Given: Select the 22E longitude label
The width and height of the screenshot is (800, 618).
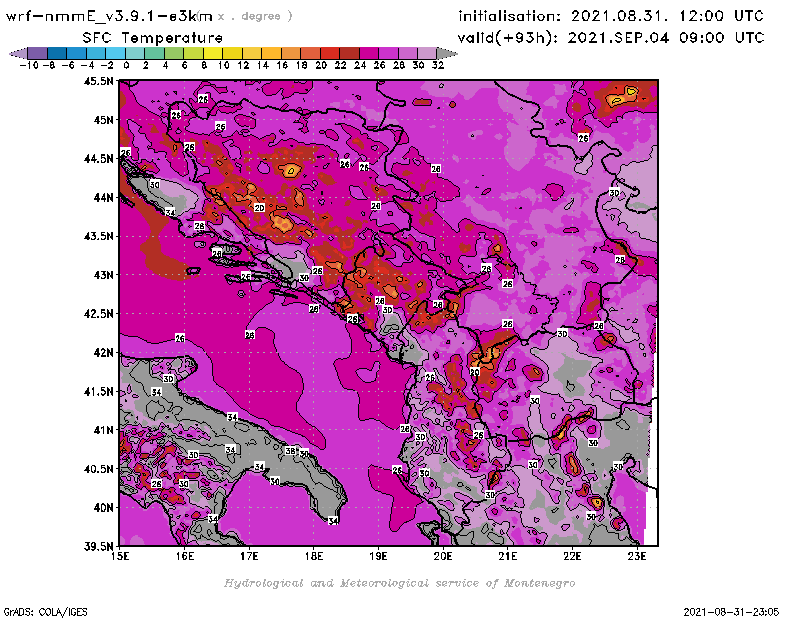Looking at the screenshot, I should point(572,556).
